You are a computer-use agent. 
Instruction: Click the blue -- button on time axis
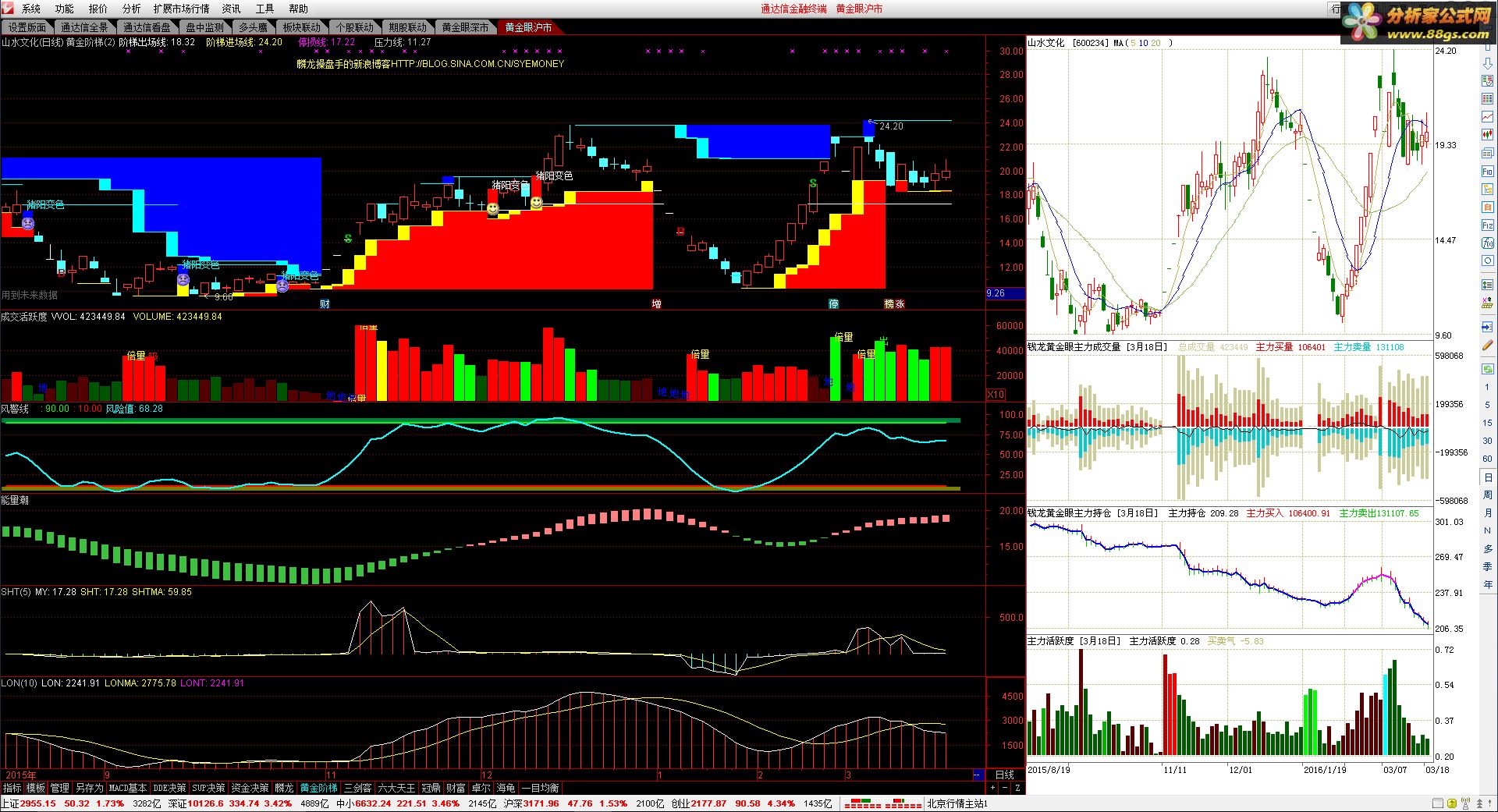pyautogui.click(x=978, y=775)
